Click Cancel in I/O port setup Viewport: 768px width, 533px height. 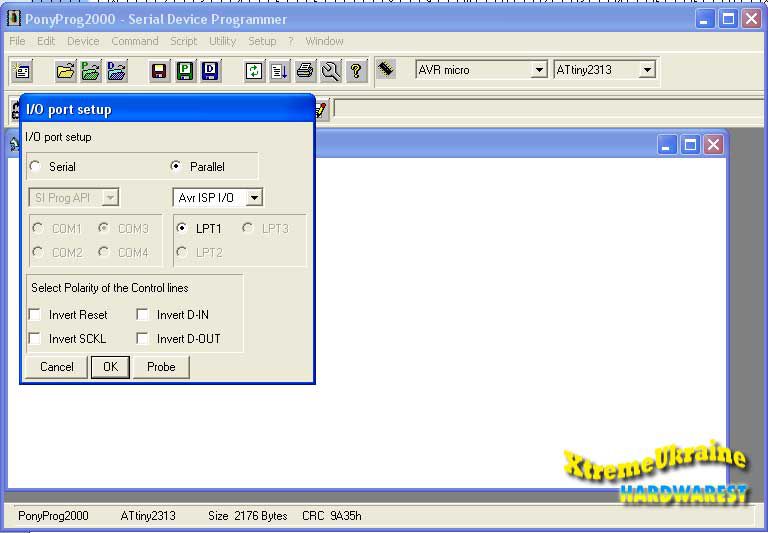(x=56, y=367)
